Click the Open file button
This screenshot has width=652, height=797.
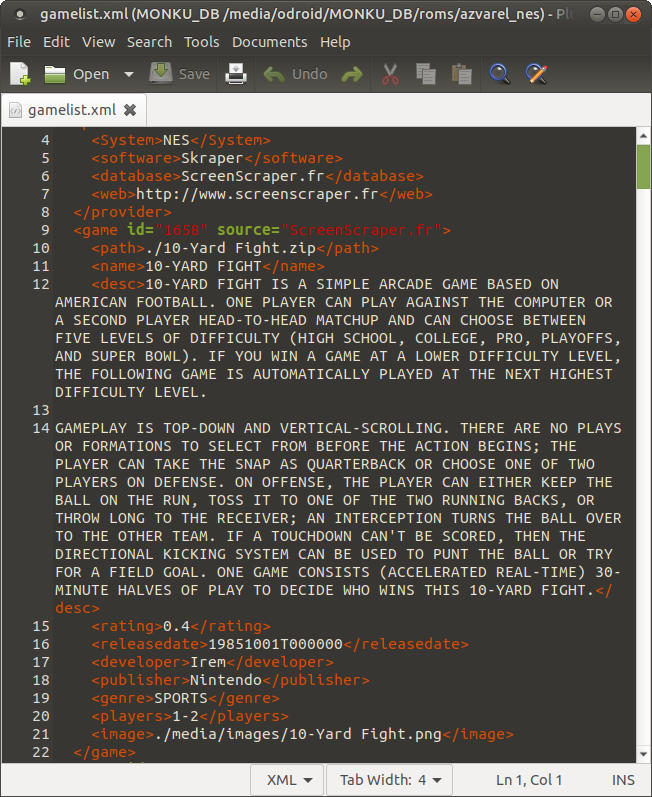(77, 74)
